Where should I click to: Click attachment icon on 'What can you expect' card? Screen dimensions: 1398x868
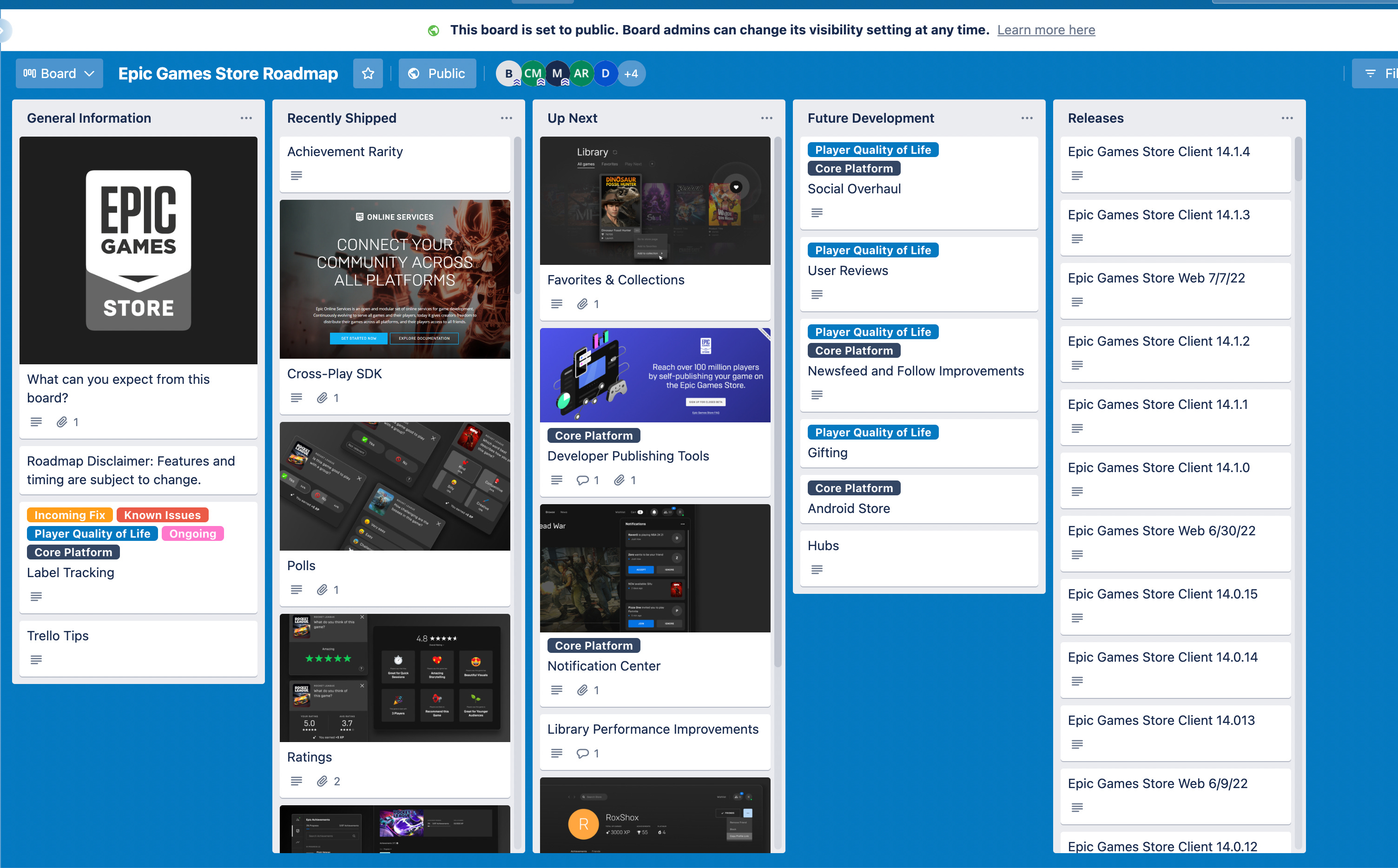(62, 422)
